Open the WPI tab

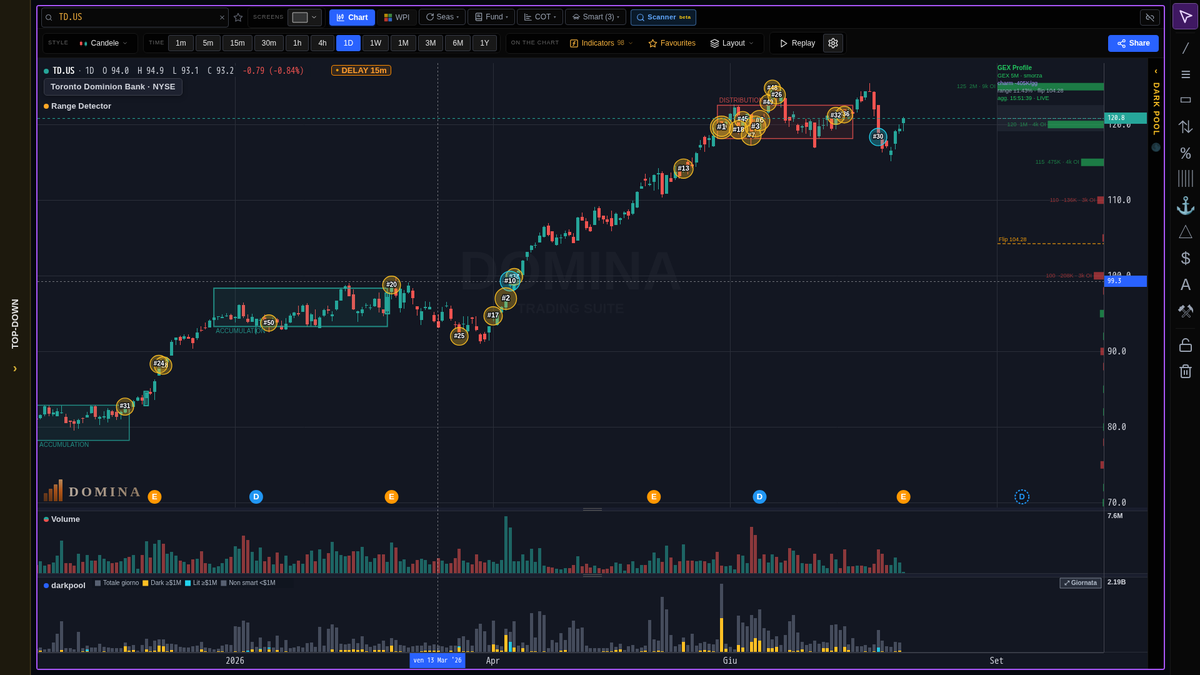click(x=396, y=17)
